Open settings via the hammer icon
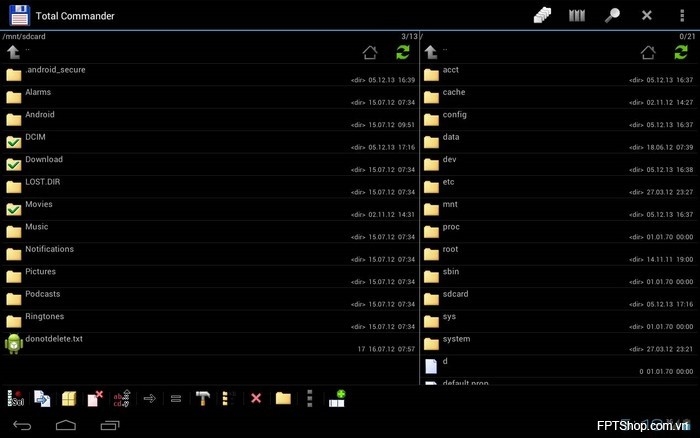The height and width of the screenshot is (438, 700). coord(203,398)
